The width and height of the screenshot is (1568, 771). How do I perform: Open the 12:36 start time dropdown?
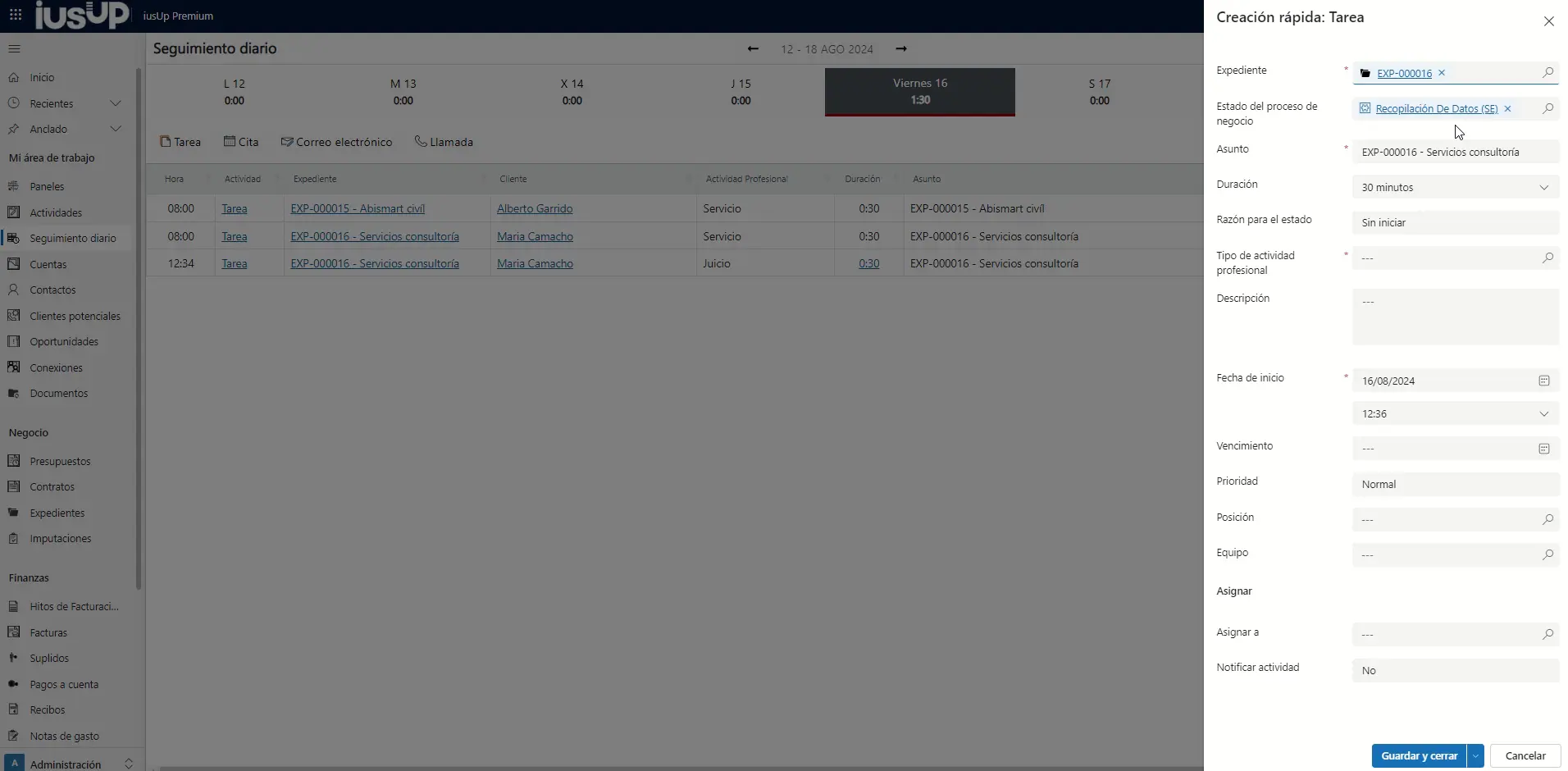tap(1543, 414)
